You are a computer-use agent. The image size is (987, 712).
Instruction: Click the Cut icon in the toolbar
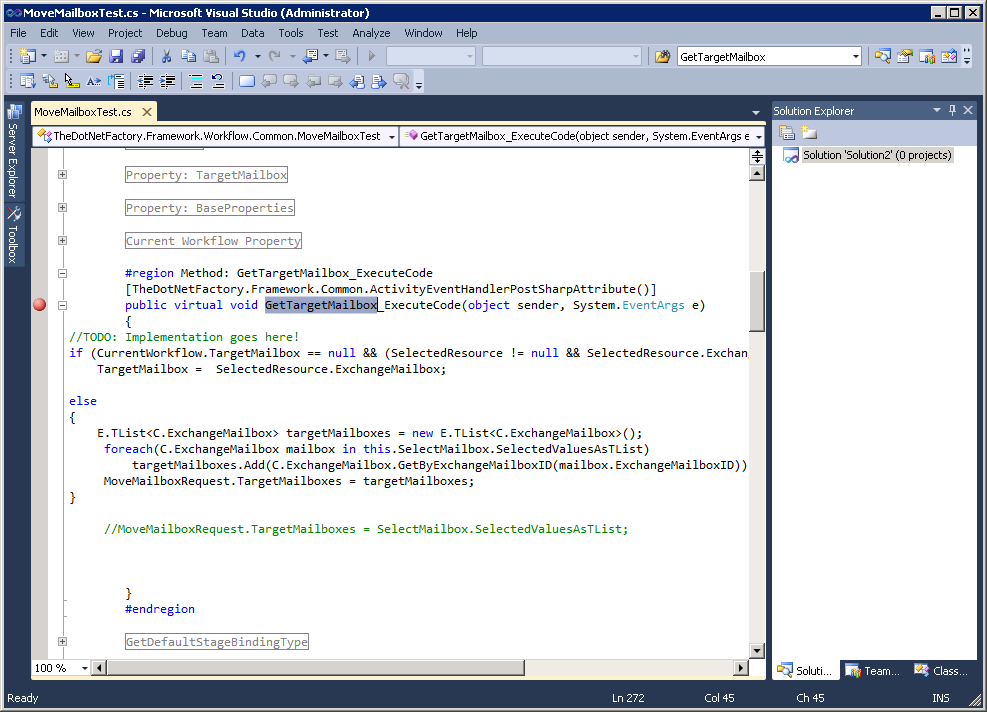[x=166, y=56]
